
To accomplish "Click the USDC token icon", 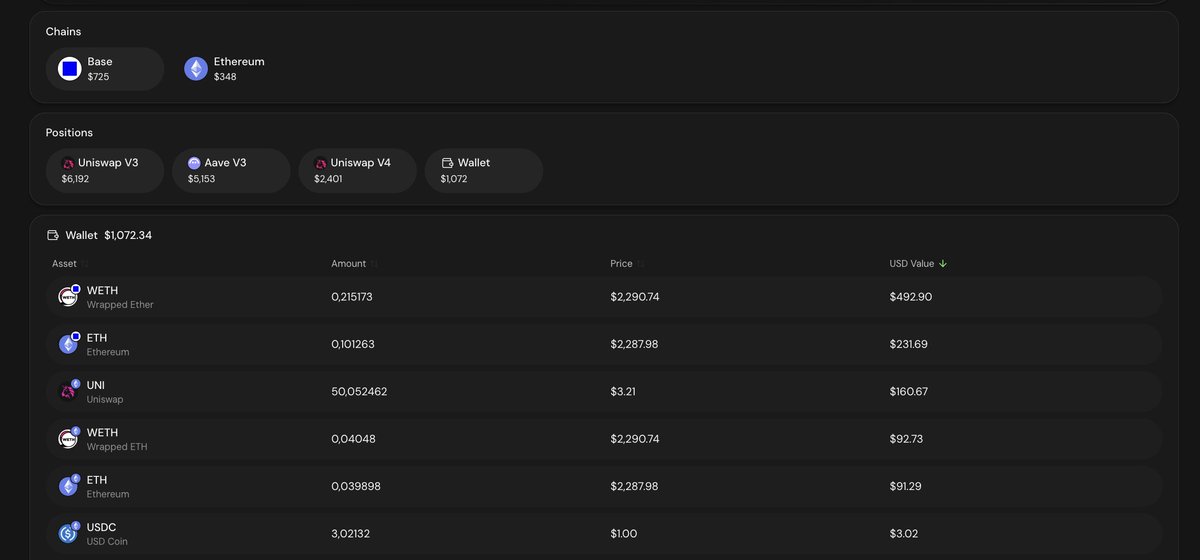I will coord(68,534).
